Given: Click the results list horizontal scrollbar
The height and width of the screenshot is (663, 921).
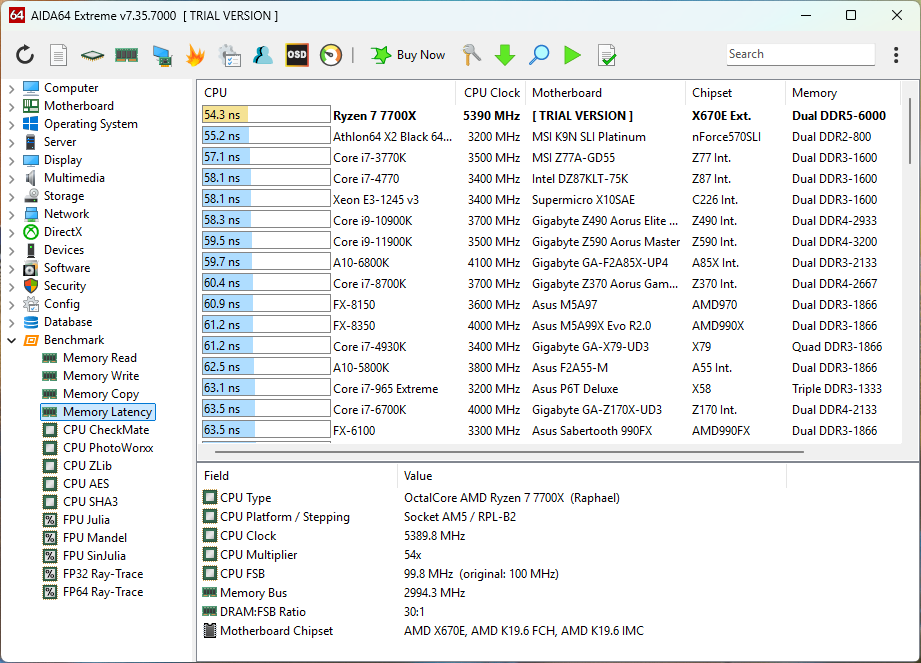Looking at the screenshot, I should (x=509, y=452).
